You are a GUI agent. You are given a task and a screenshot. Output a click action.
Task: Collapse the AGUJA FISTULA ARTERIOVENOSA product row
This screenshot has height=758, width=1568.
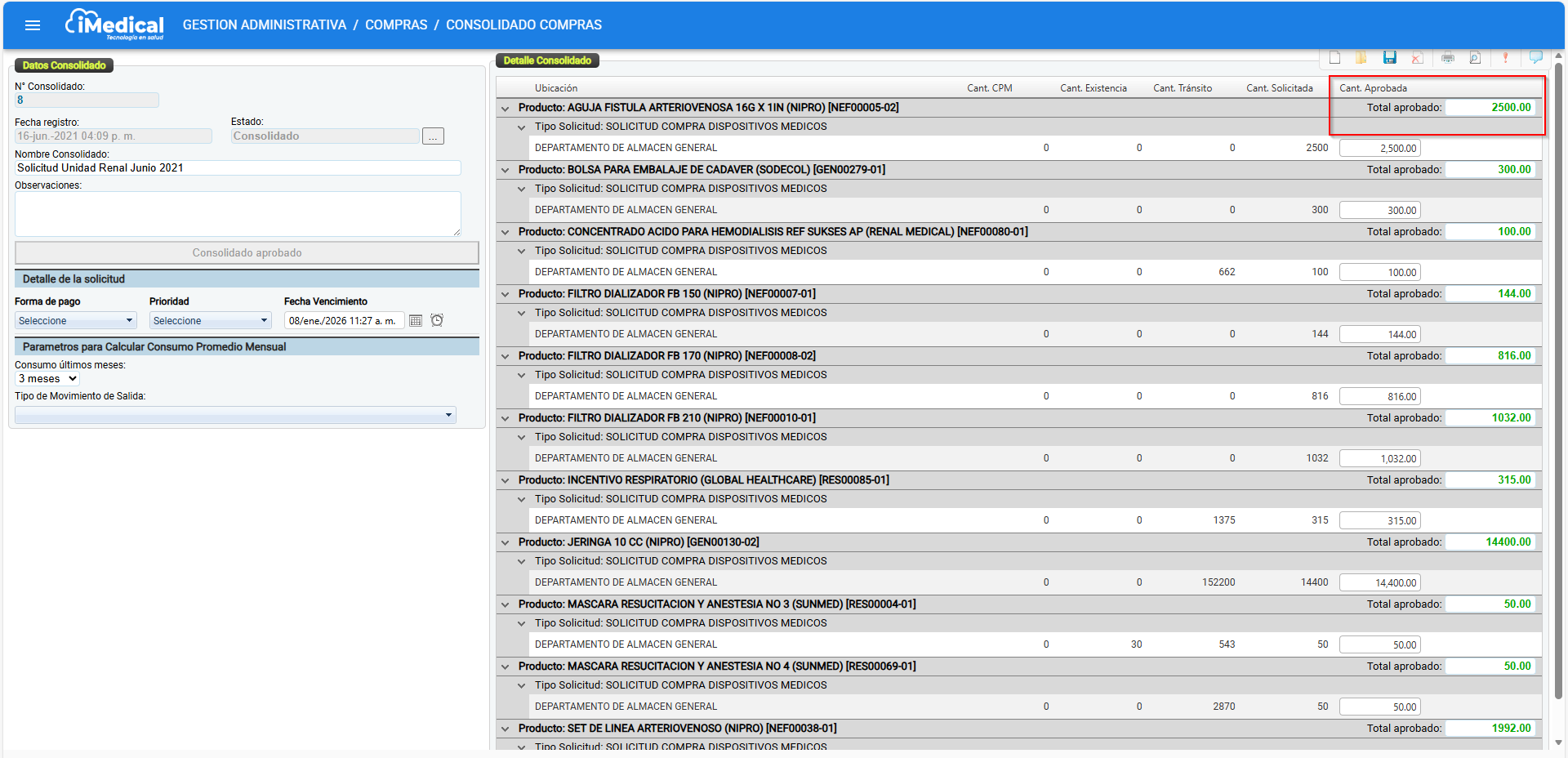(506, 108)
